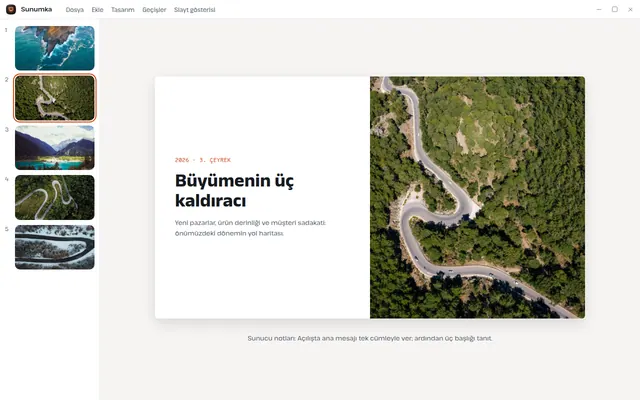Click the subtitle starting "Yeni pazarlar"

pyautogui.click(x=250, y=228)
